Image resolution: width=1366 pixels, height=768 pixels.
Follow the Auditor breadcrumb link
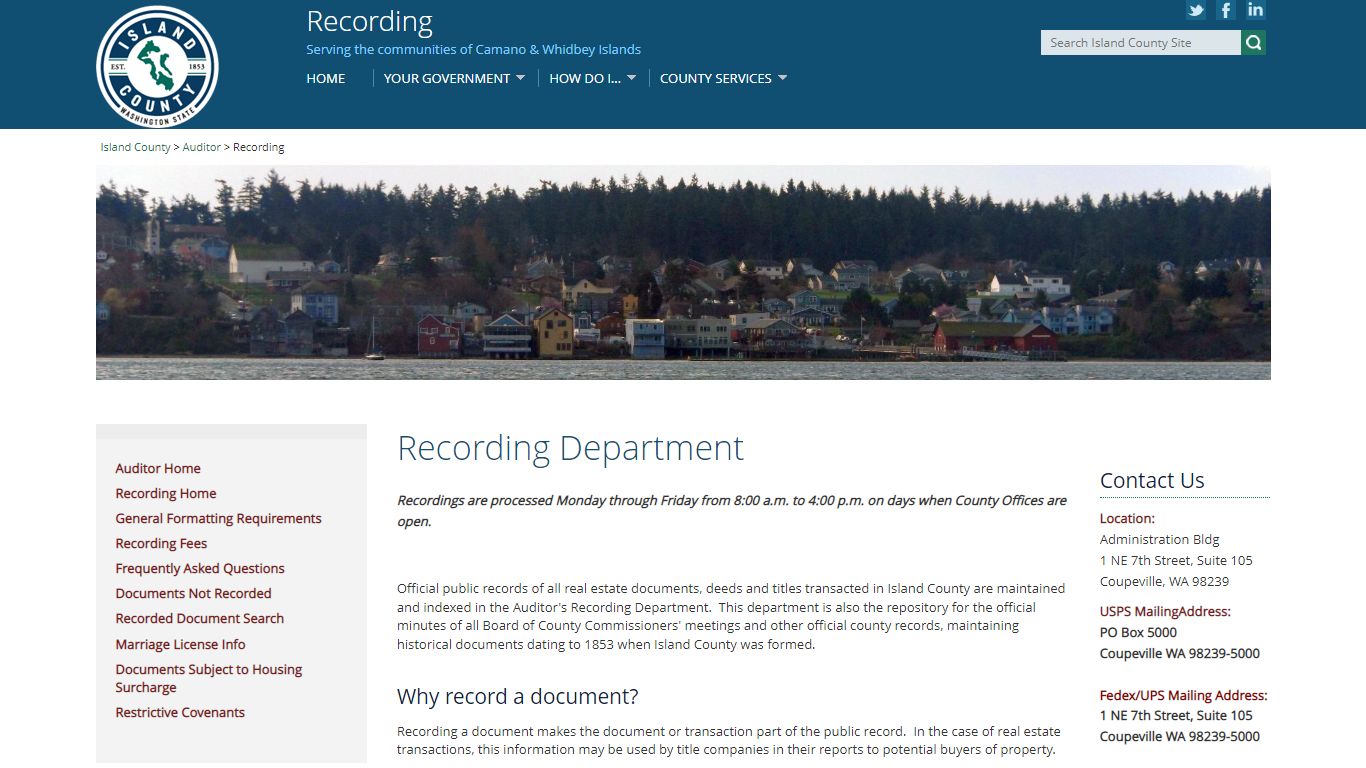click(x=202, y=147)
